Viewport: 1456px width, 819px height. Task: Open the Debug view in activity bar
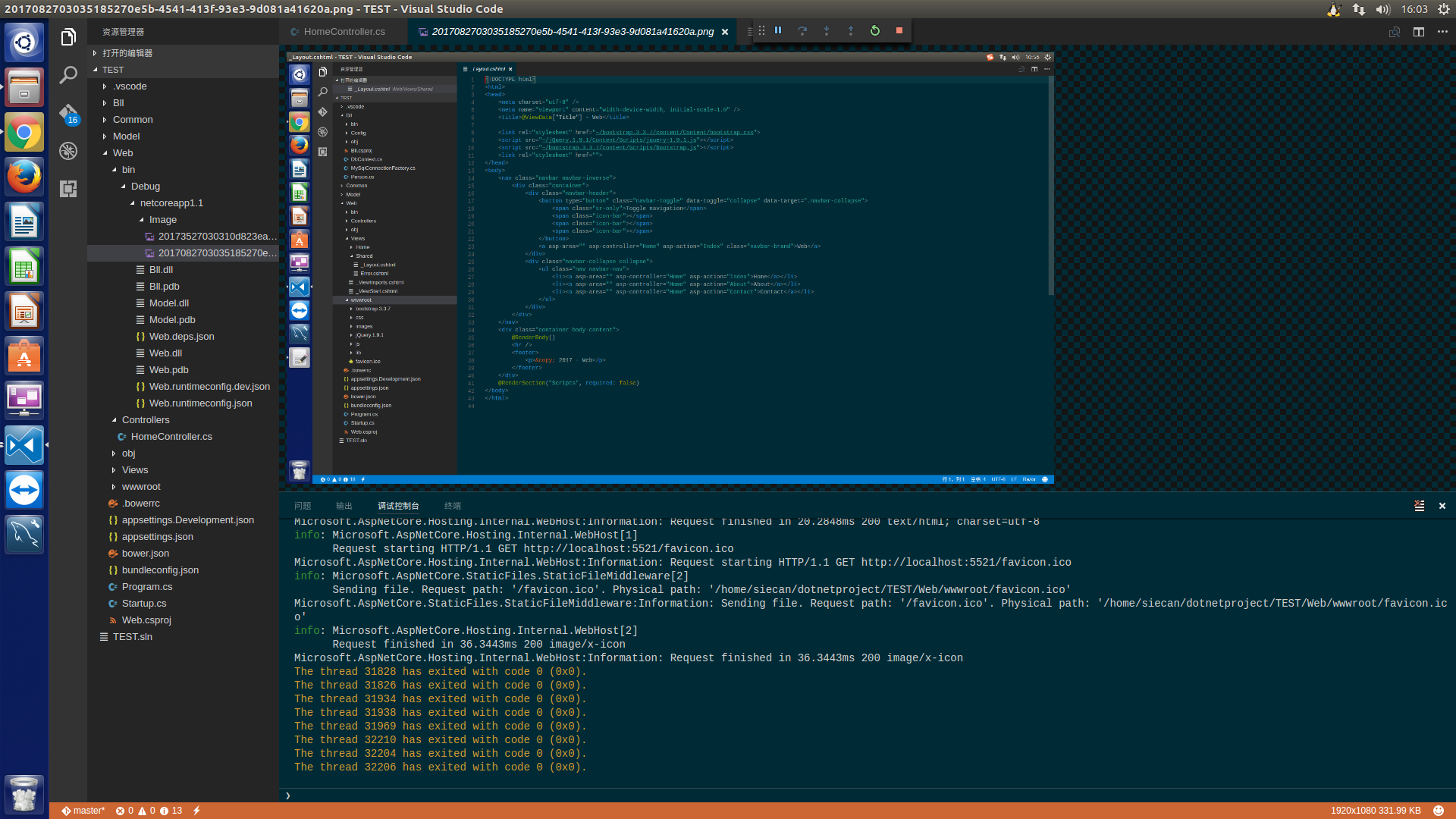[68, 151]
